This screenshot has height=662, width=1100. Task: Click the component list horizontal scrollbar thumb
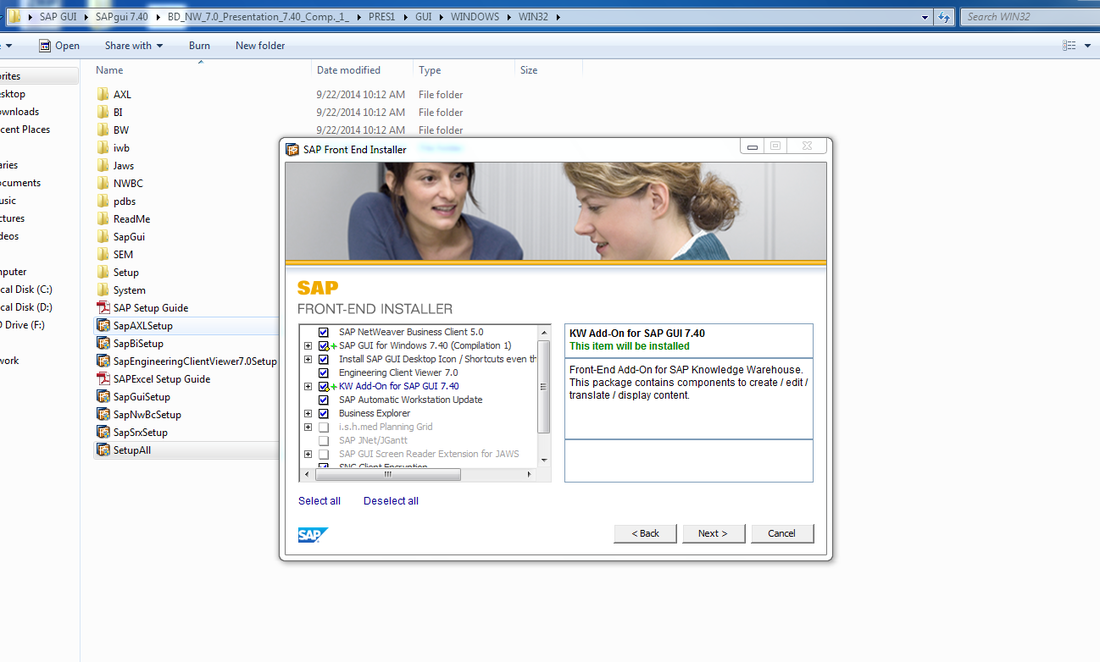coord(388,475)
